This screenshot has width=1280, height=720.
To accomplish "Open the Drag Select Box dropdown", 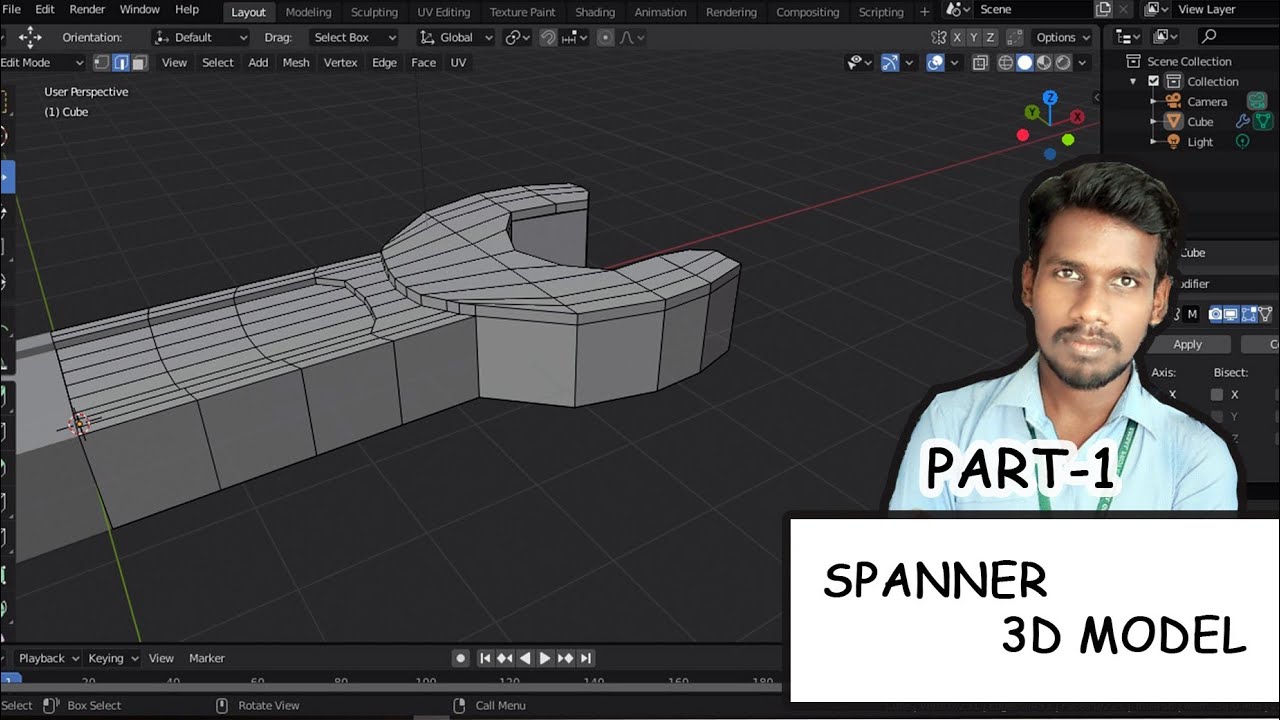I will (353, 37).
